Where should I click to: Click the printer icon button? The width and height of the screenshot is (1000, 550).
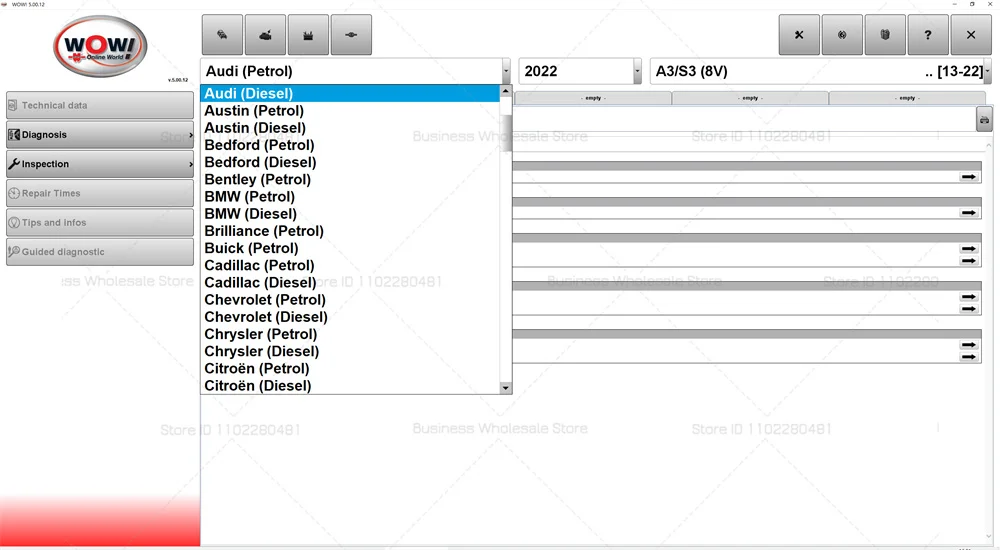[984, 120]
